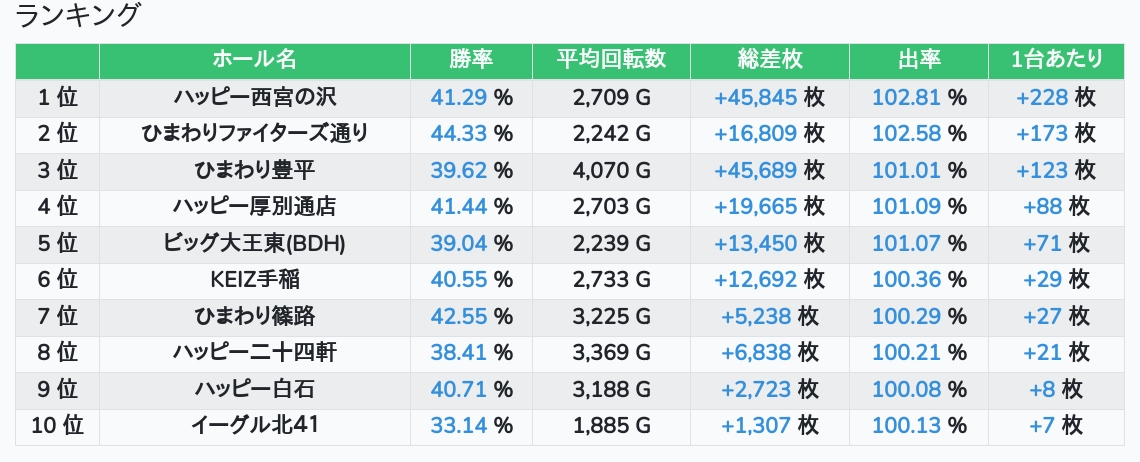Open the イーグル北41 hall entry
The height and width of the screenshot is (462, 1140).
254,425
